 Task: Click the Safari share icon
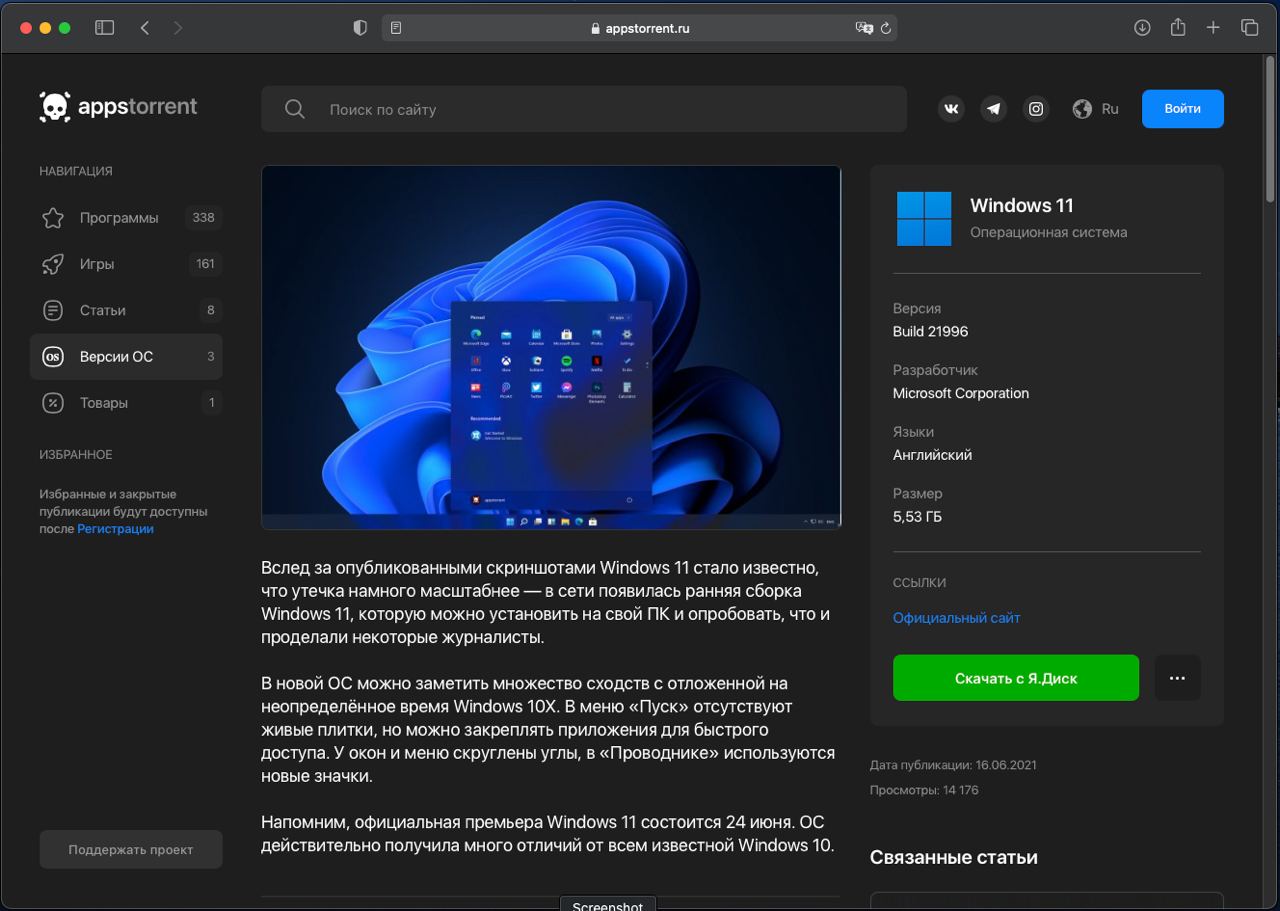pyautogui.click(x=1178, y=27)
